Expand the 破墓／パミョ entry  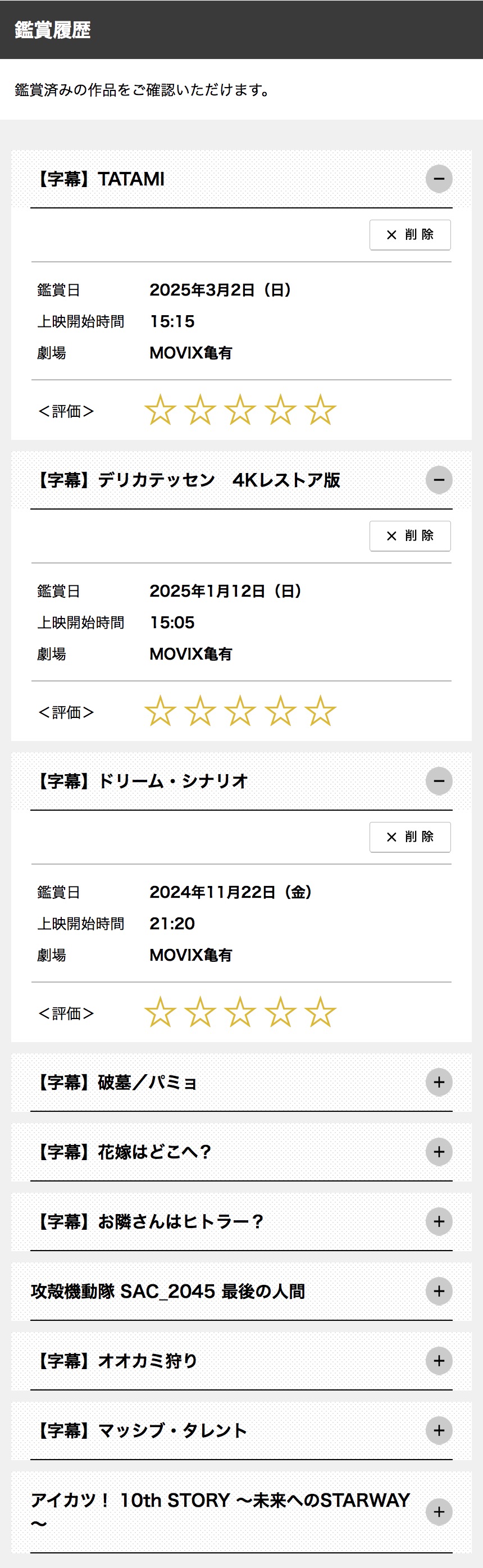[x=439, y=1082]
